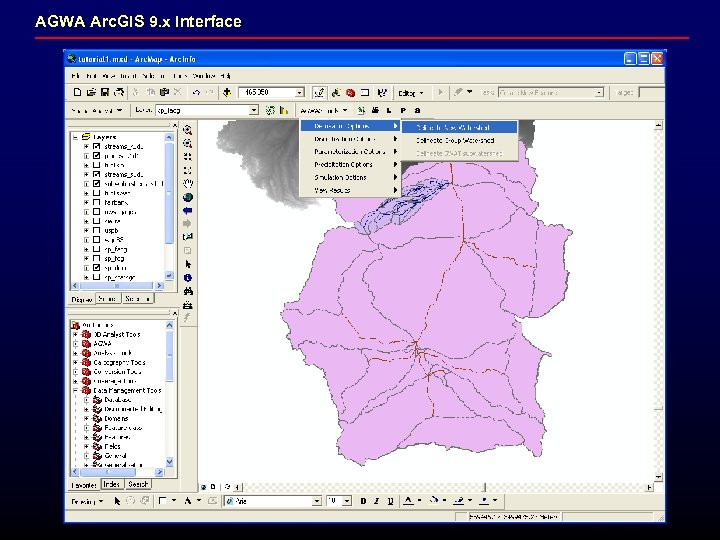
Task: Open the Parameterization Options submenu
Action: (350, 152)
